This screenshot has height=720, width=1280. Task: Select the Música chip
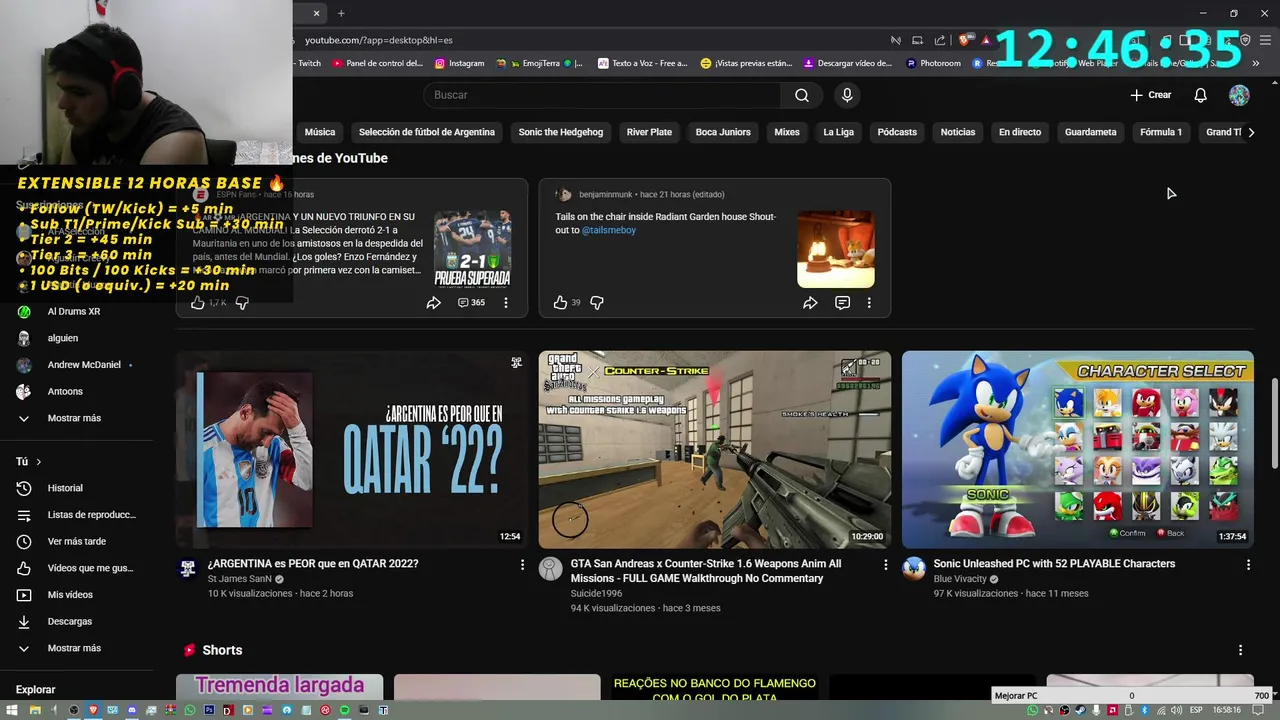point(320,132)
